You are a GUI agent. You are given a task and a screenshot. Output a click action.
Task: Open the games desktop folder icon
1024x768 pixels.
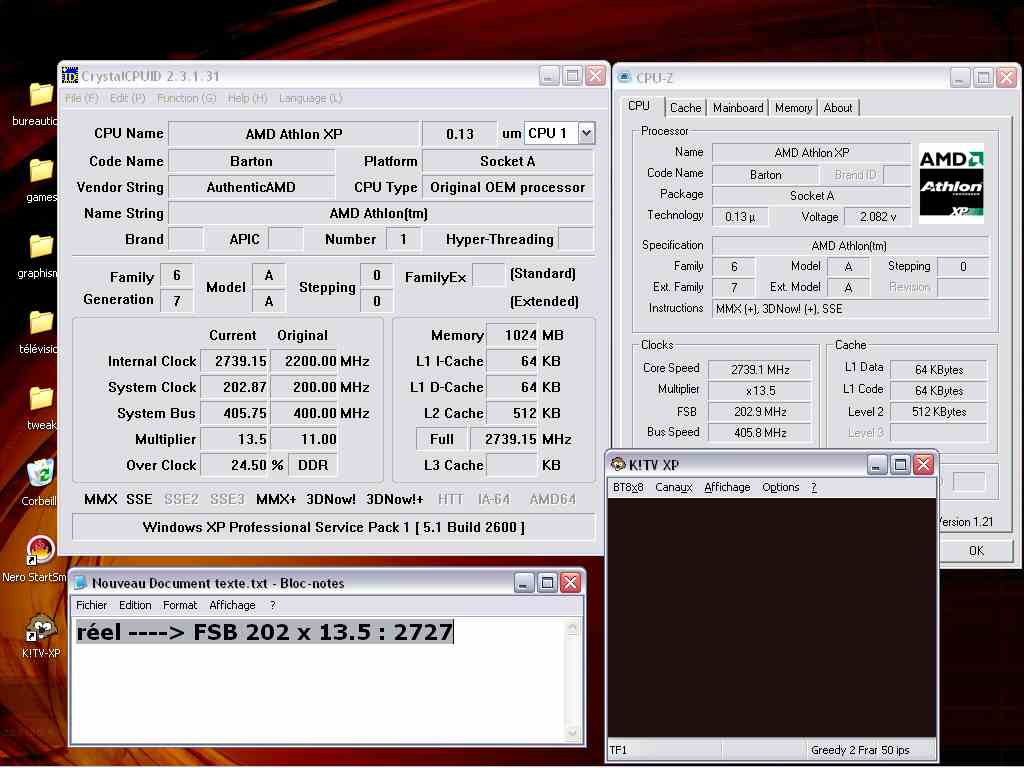point(40,170)
